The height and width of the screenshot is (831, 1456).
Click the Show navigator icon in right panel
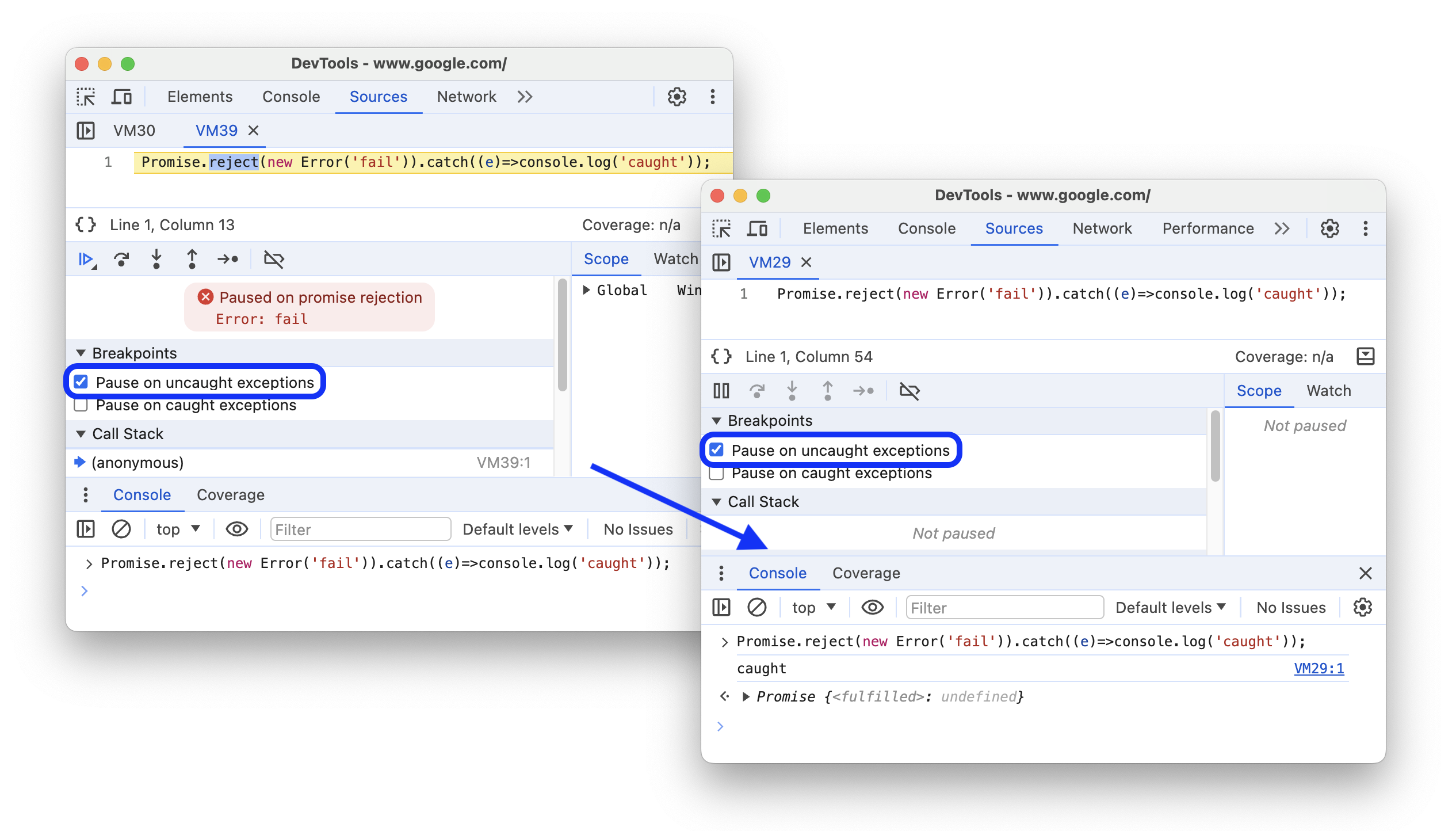(723, 261)
